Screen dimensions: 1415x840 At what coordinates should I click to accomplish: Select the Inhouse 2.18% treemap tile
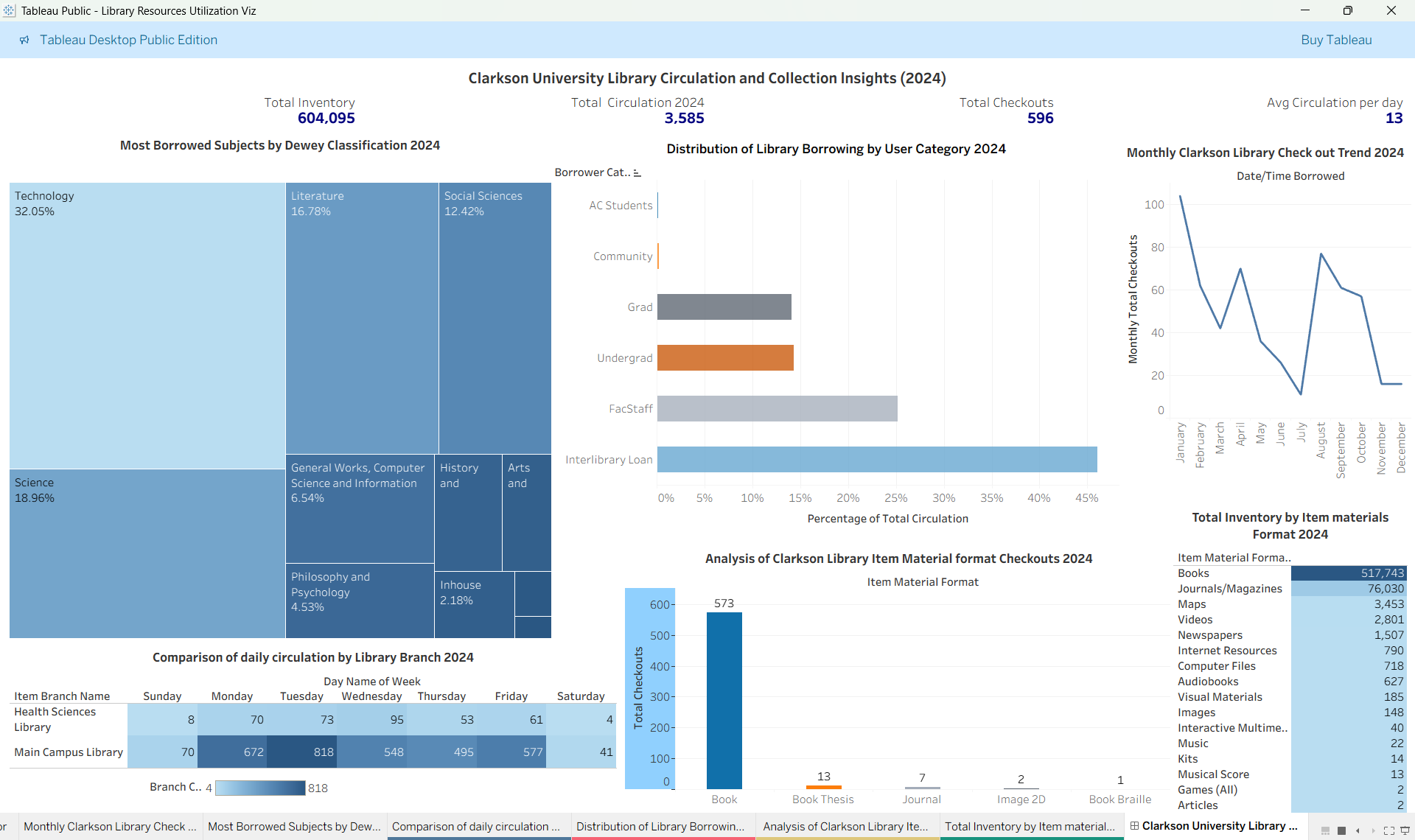point(474,605)
